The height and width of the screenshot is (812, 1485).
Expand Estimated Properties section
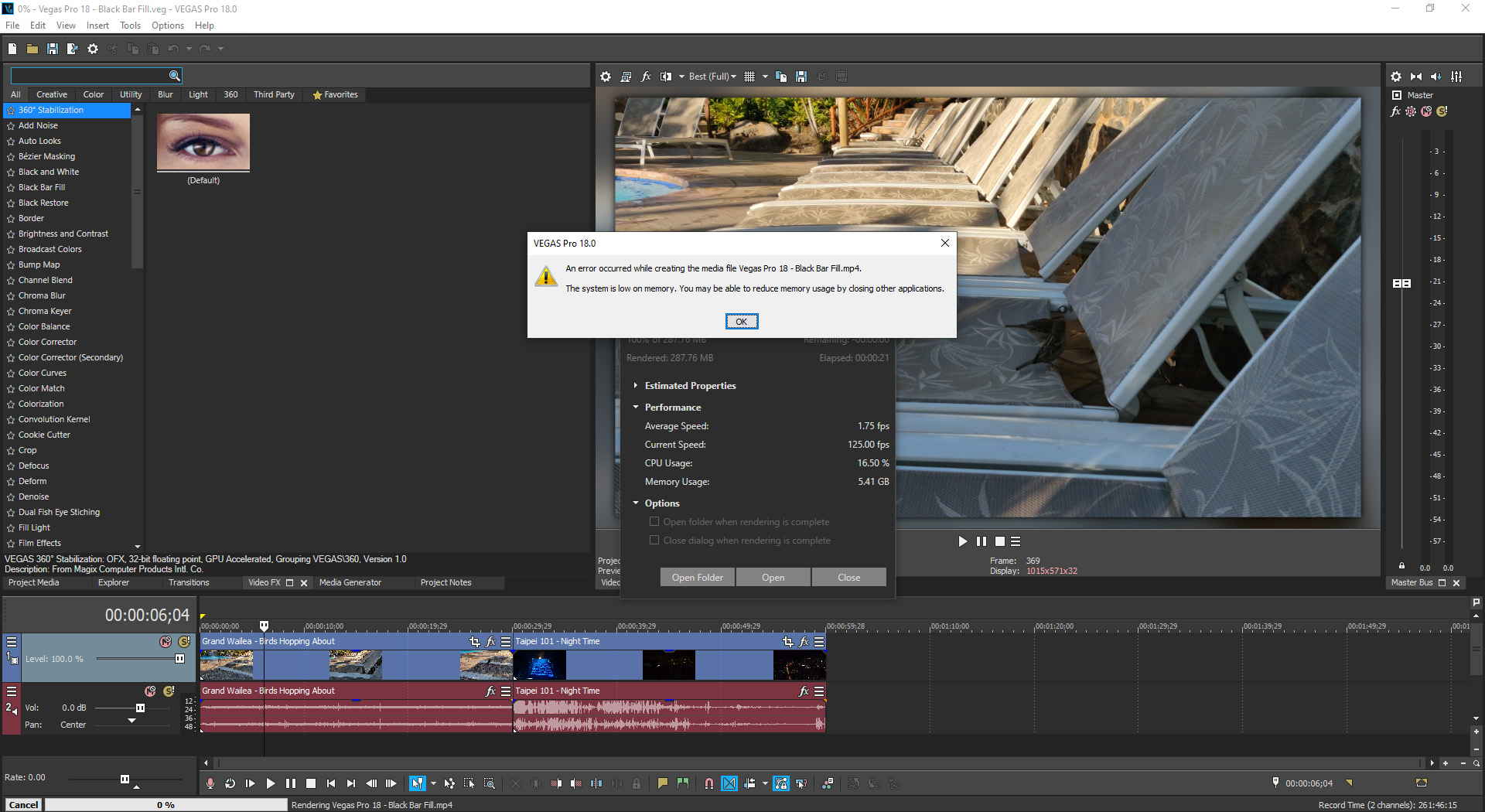point(636,386)
